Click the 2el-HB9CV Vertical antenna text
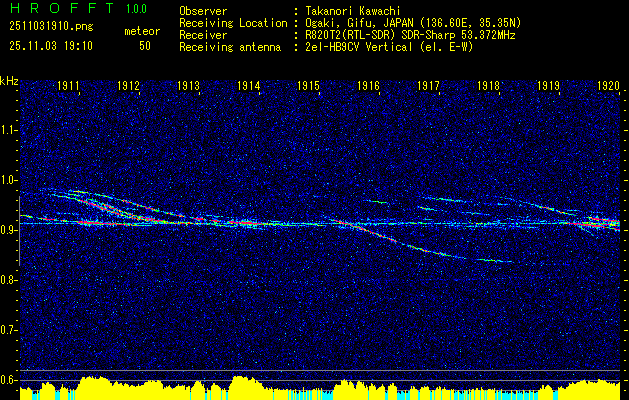This screenshot has height=400, width=629. coord(389,47)
